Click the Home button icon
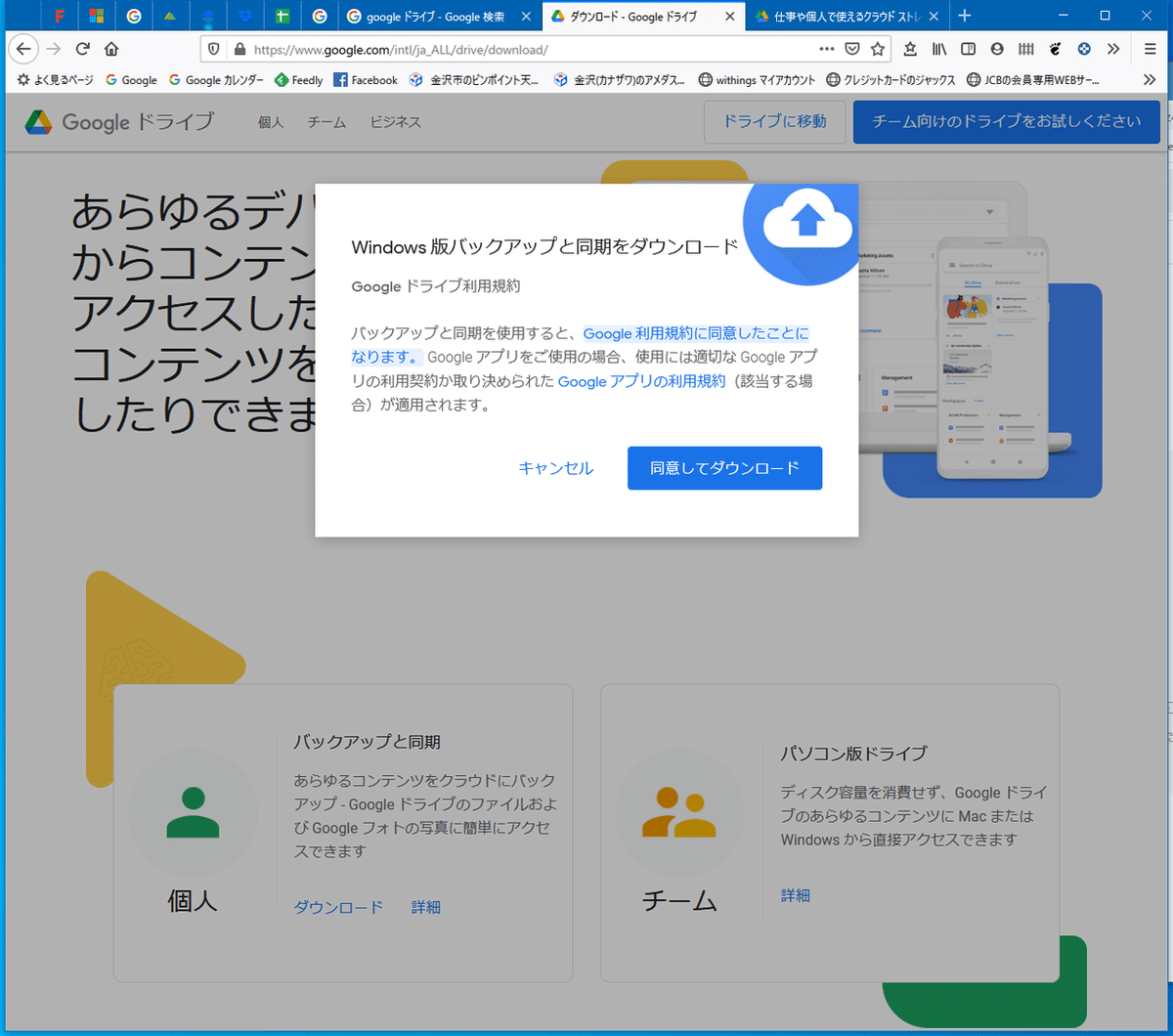 point(112,48)
